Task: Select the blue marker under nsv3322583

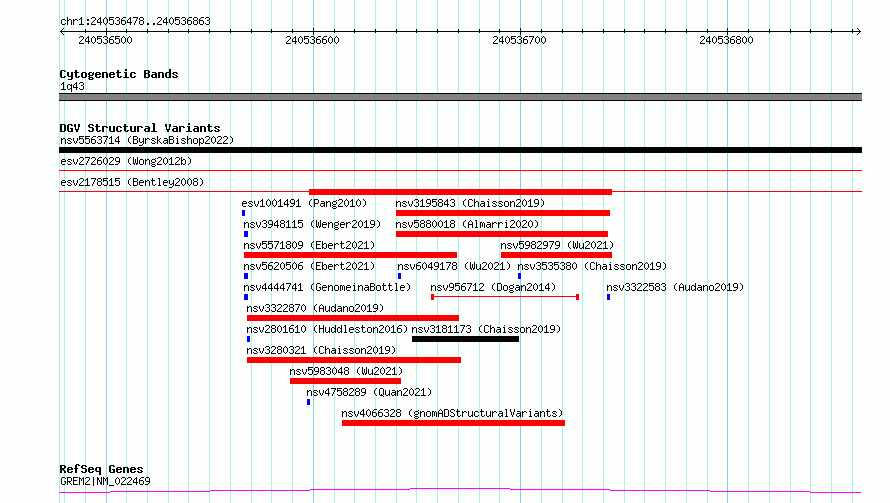Action: point(608,297)
